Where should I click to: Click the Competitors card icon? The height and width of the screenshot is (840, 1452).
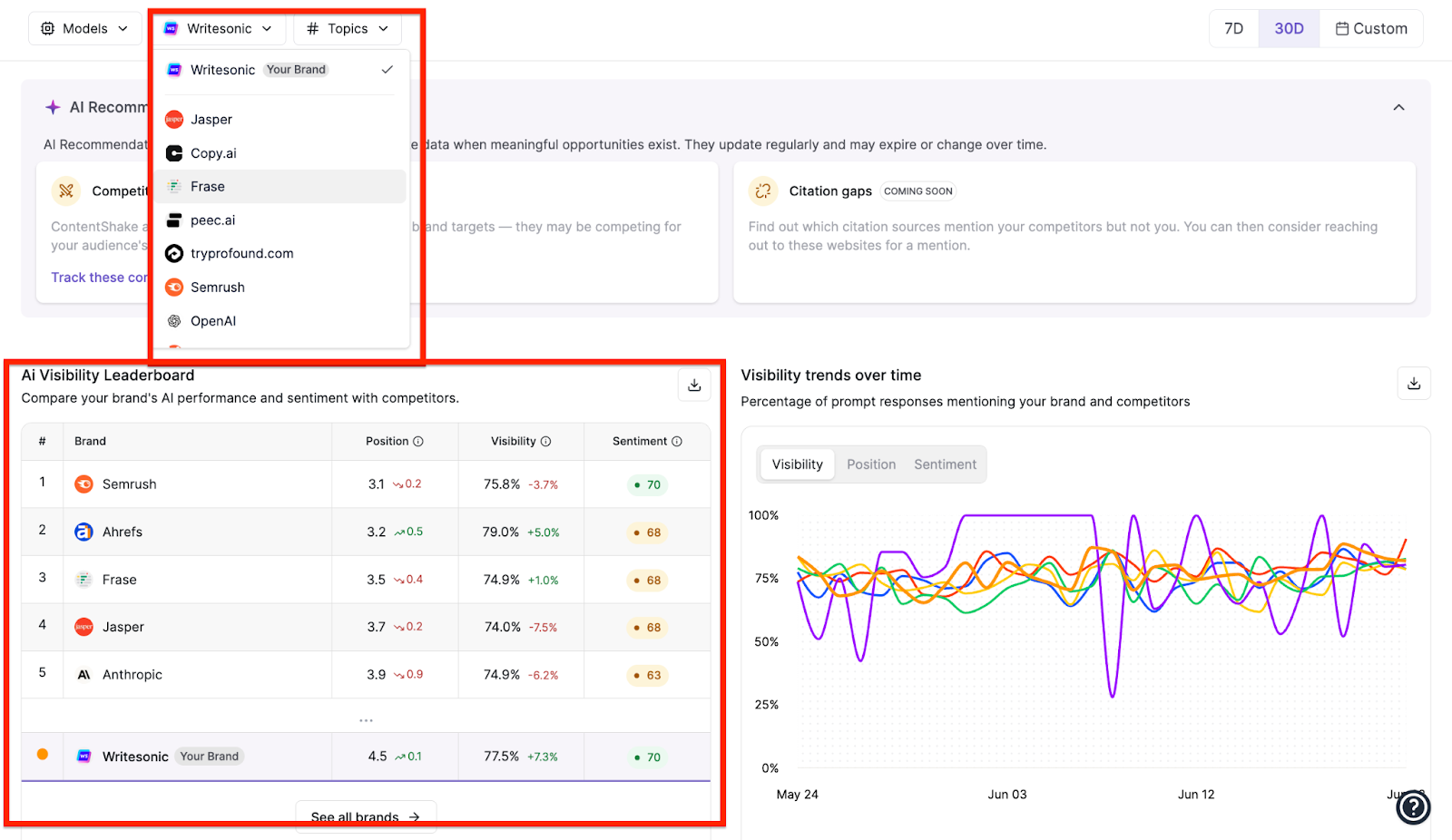[x=66, y=190]
